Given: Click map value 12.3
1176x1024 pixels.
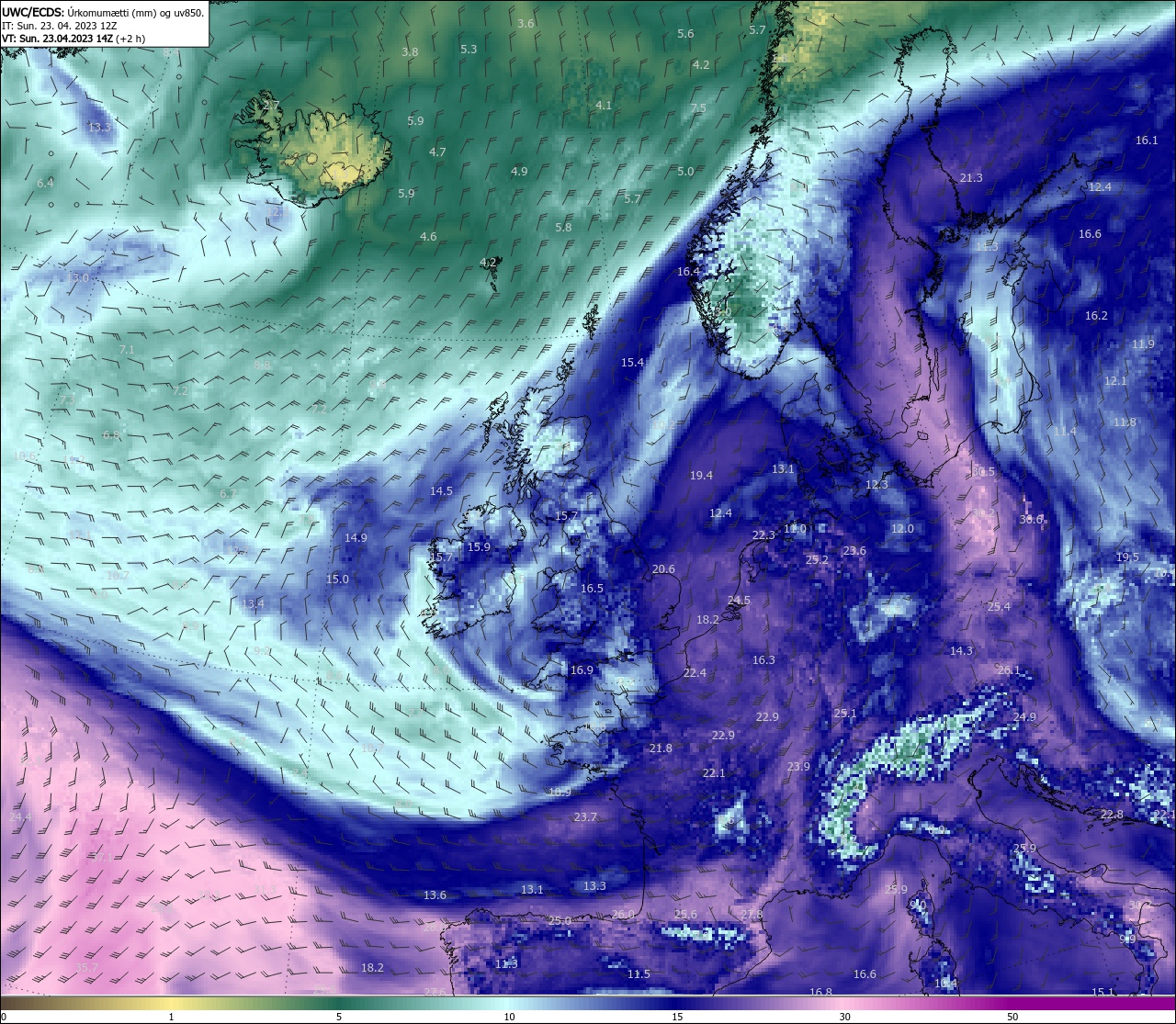Looking at the screenshot, I should tap(876, 484).
